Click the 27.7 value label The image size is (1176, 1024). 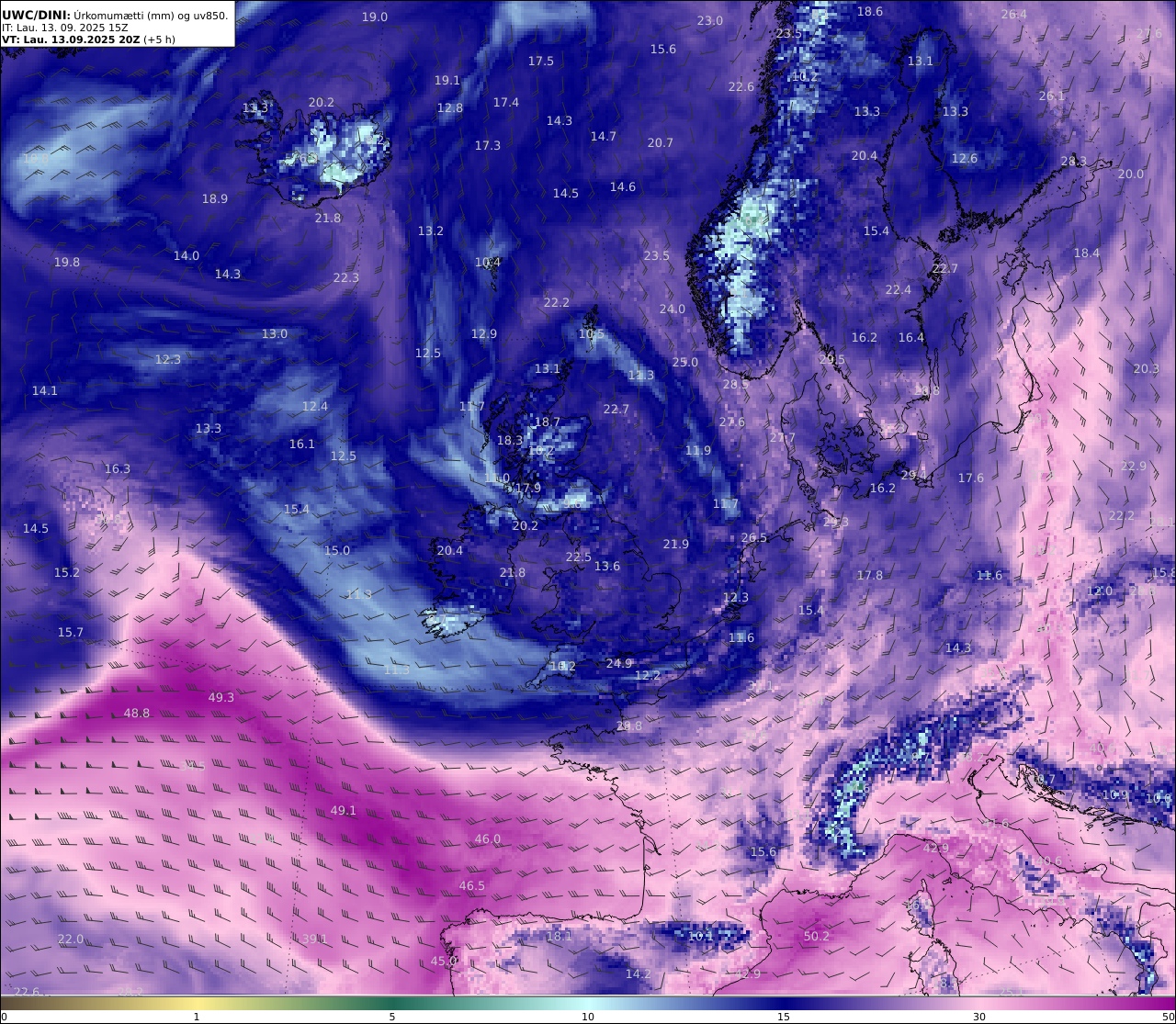coord(782,438)
